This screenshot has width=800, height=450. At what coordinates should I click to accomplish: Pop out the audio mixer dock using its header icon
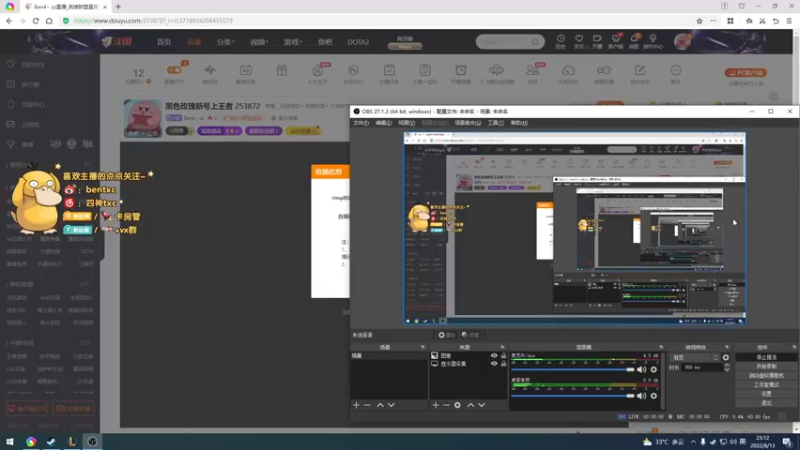click(661, 347)
